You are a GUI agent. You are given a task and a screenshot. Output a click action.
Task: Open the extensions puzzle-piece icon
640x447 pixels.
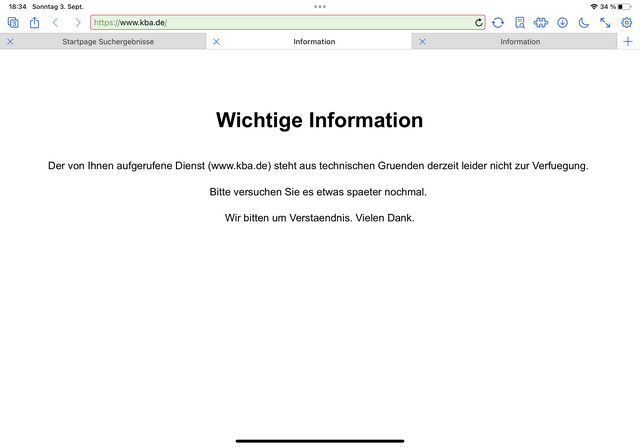click(541, 22)
